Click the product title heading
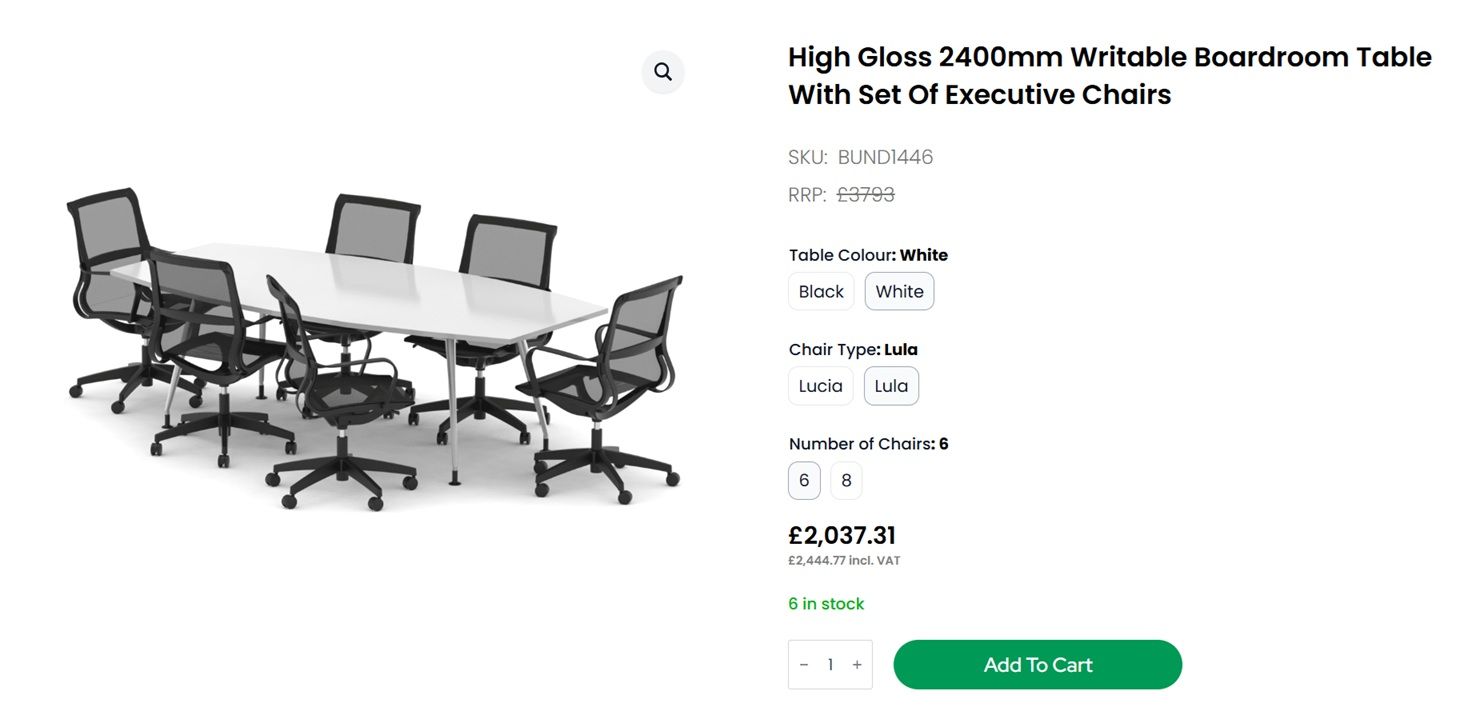1460x723 pixels. (1109, 76)
